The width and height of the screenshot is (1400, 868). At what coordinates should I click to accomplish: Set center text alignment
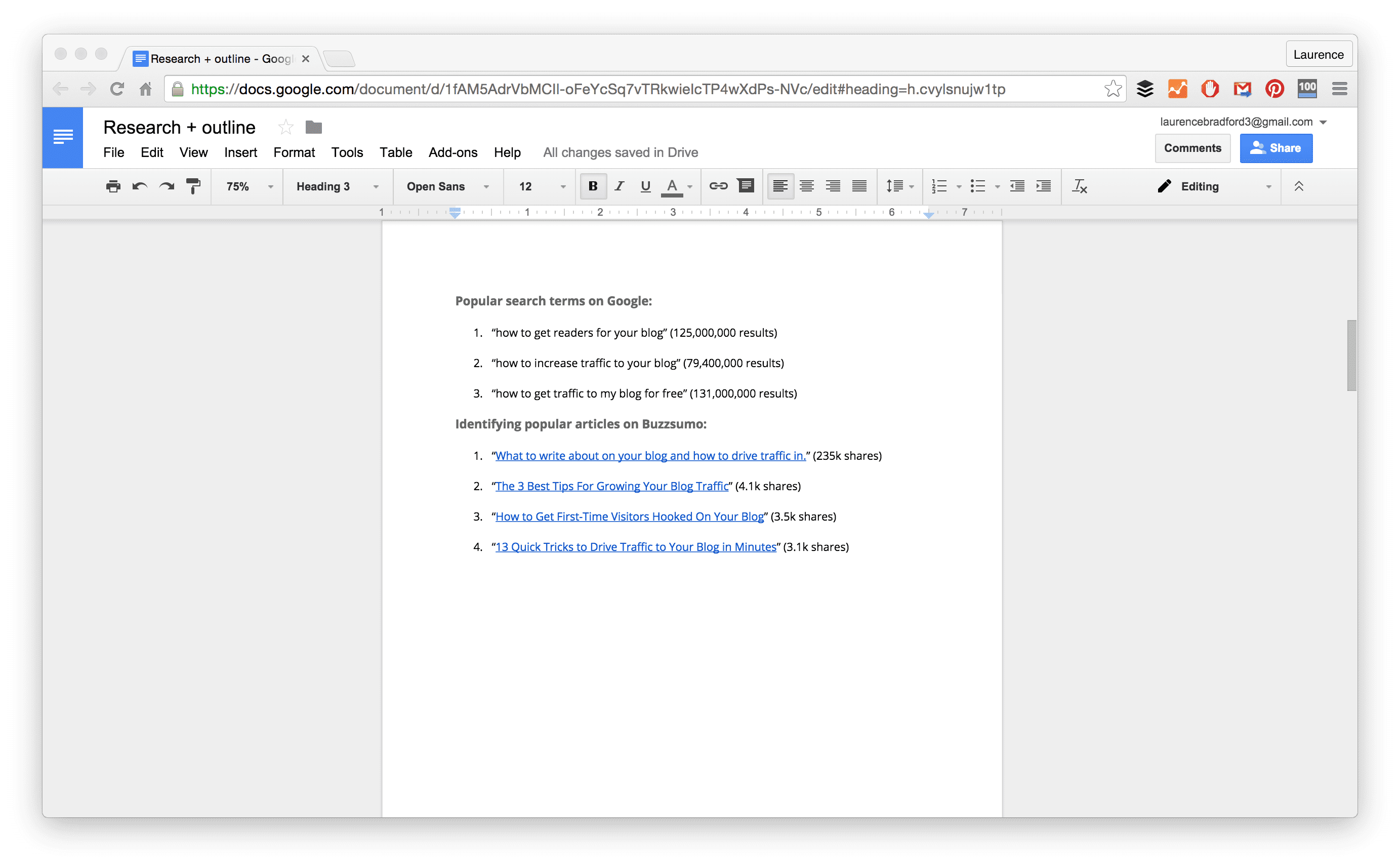tap(807, 186)
